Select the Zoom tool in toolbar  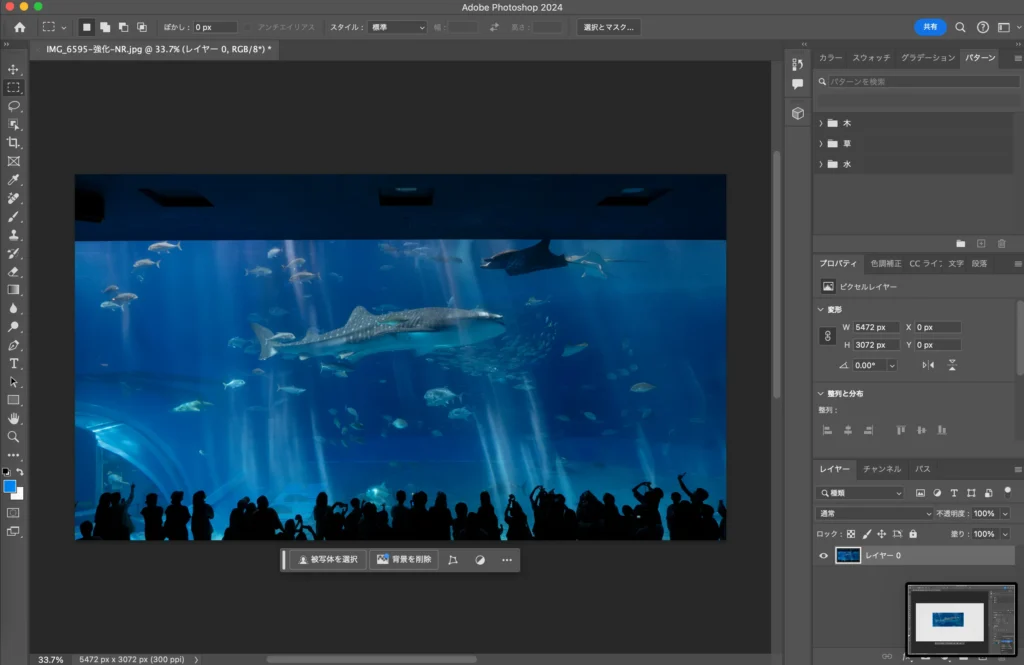pyautogui.click(x=14, y=436)
